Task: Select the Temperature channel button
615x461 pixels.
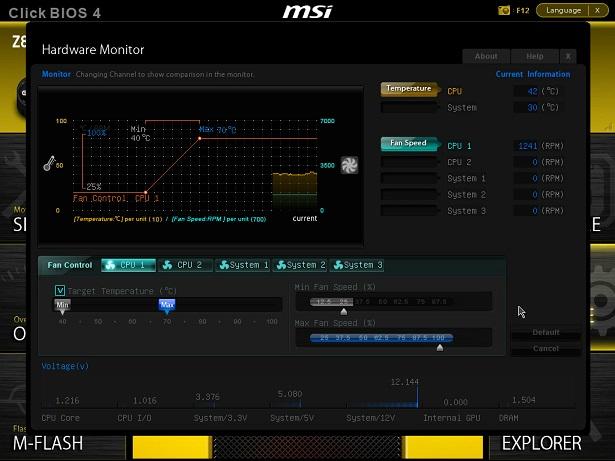Action: click(409, 89)
